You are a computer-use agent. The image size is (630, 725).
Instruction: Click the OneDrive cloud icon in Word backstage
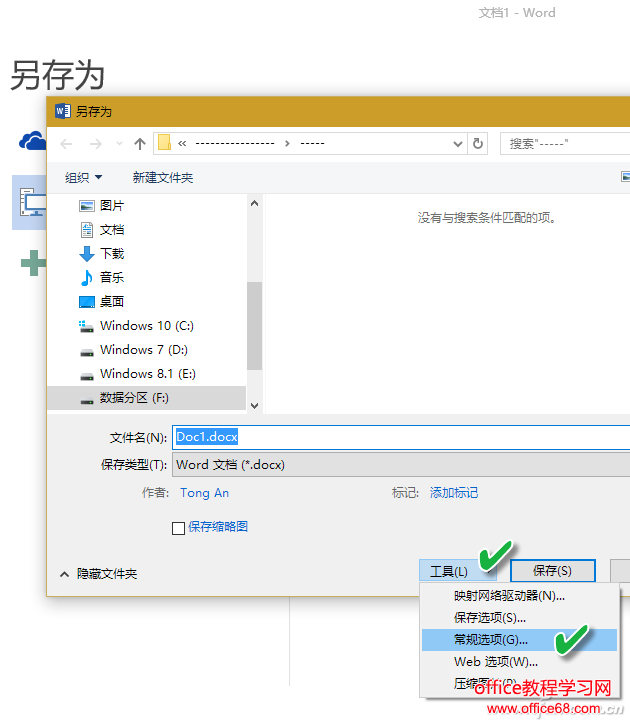[x=32, y=141]
